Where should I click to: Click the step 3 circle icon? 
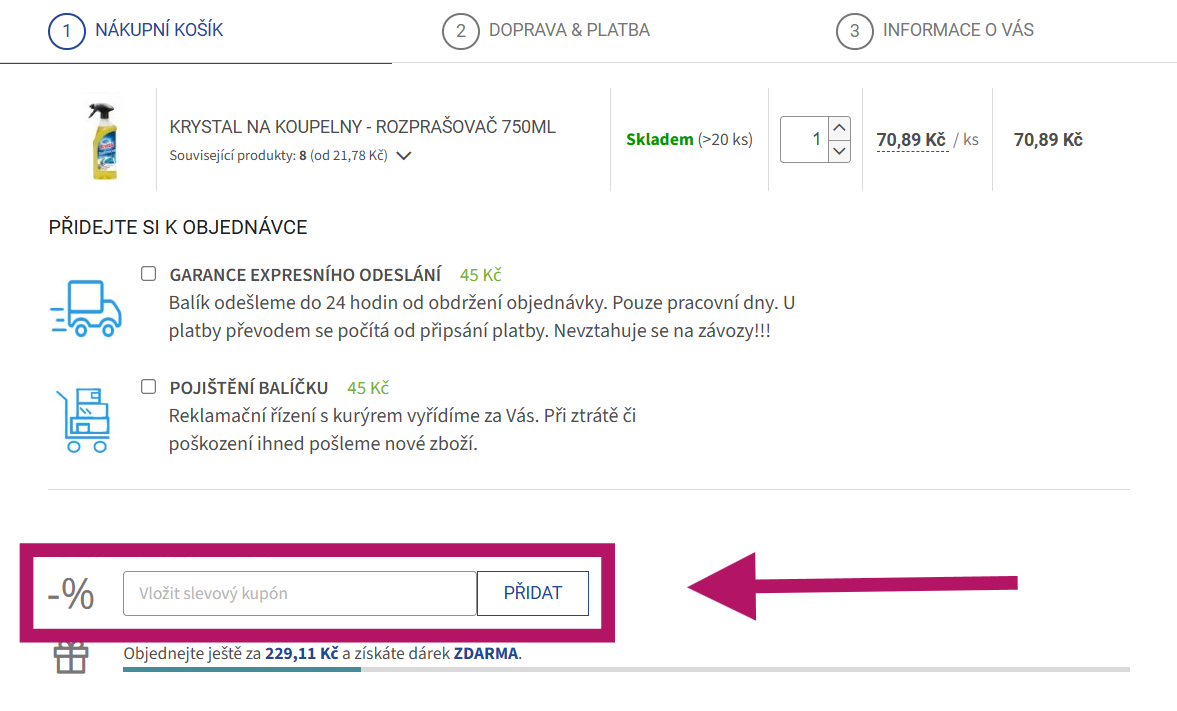click(x=854, y=31)
